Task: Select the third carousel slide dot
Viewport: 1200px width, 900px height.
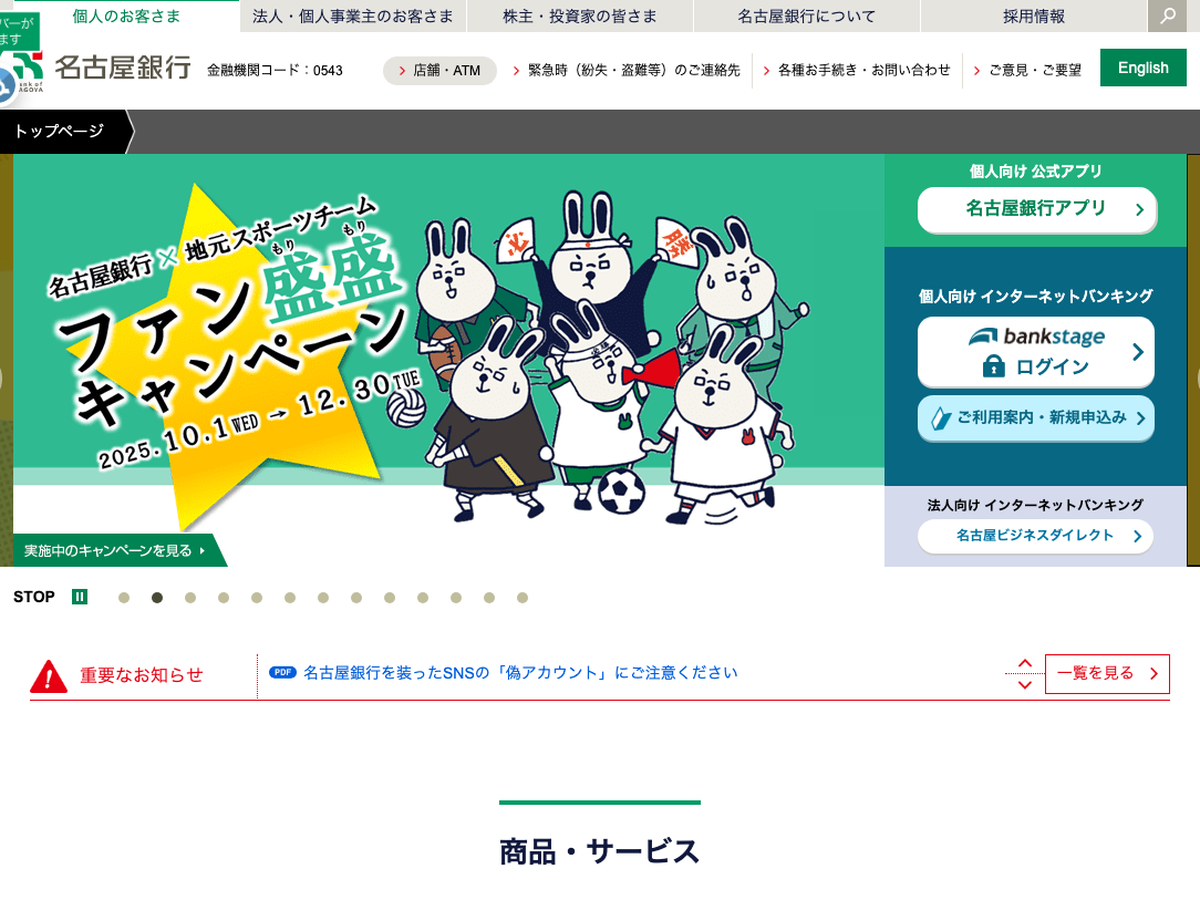Action: coord(190,598)
